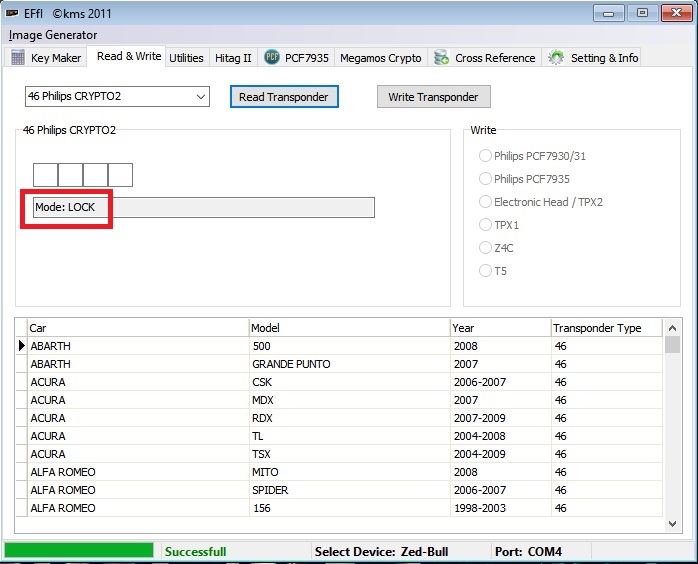The width and height of the screenshot is (698, 564).
Task: Click the Key Maker calculator icon
Action: point(18,57)
